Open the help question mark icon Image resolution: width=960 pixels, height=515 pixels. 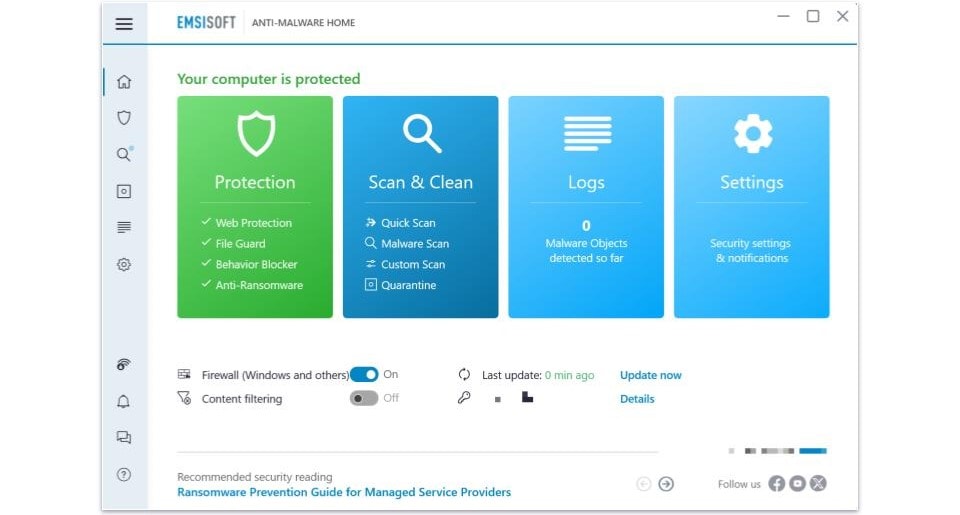coord(124,475)
